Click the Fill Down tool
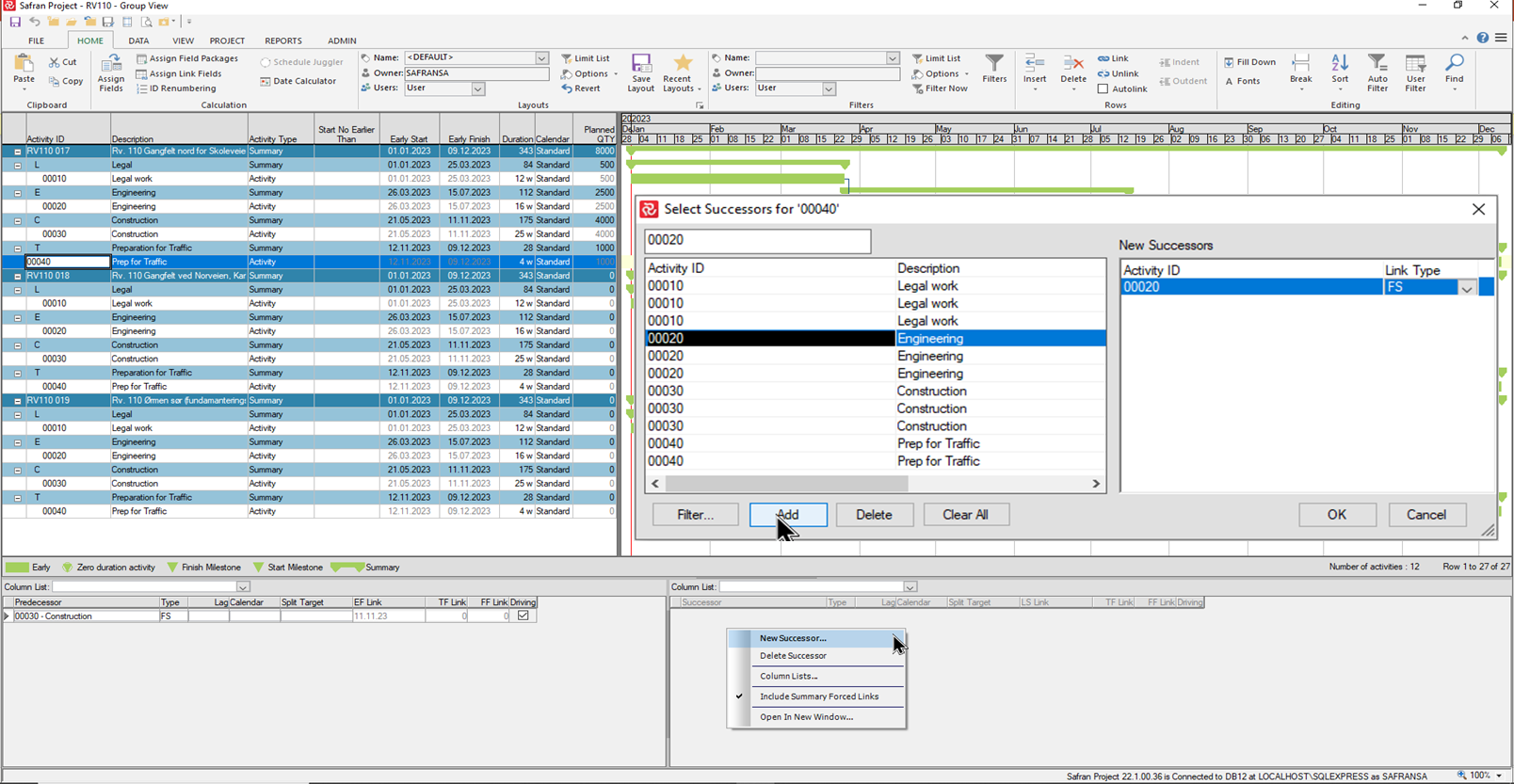 [x=1249, y=62]
